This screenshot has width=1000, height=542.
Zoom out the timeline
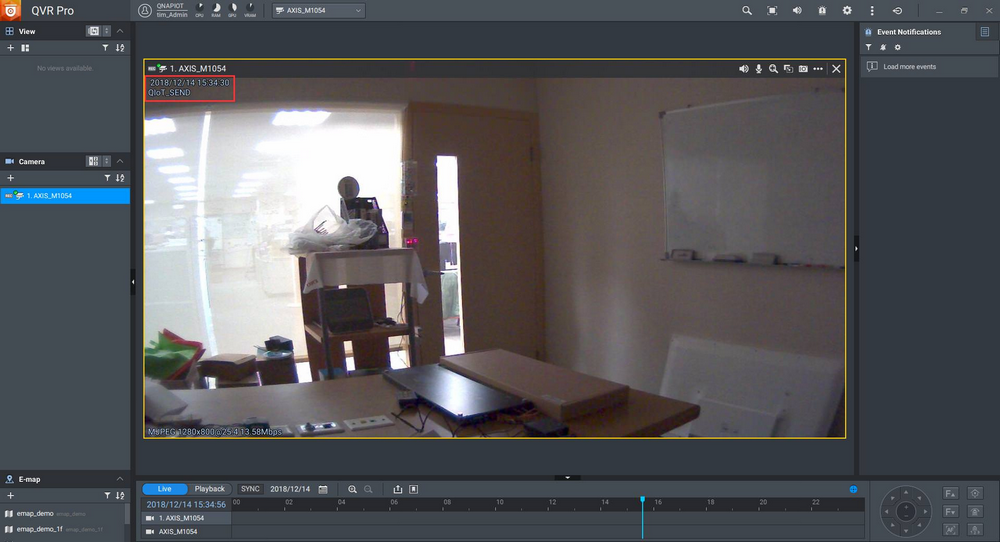tap(368, 489)
